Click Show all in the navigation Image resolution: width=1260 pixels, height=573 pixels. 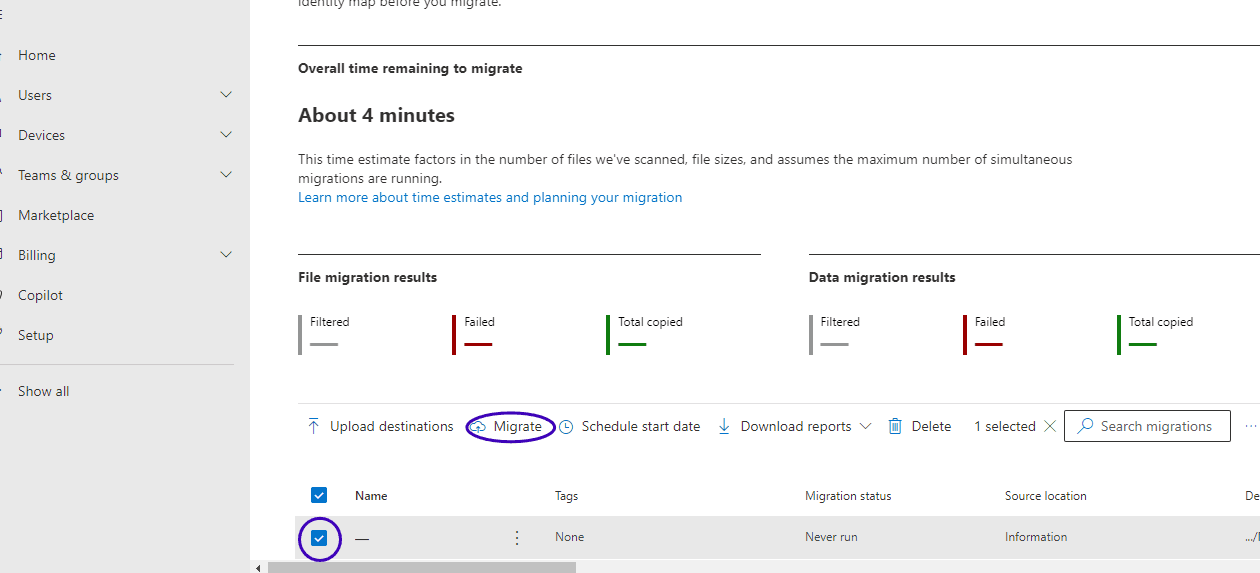pos(44,391)
